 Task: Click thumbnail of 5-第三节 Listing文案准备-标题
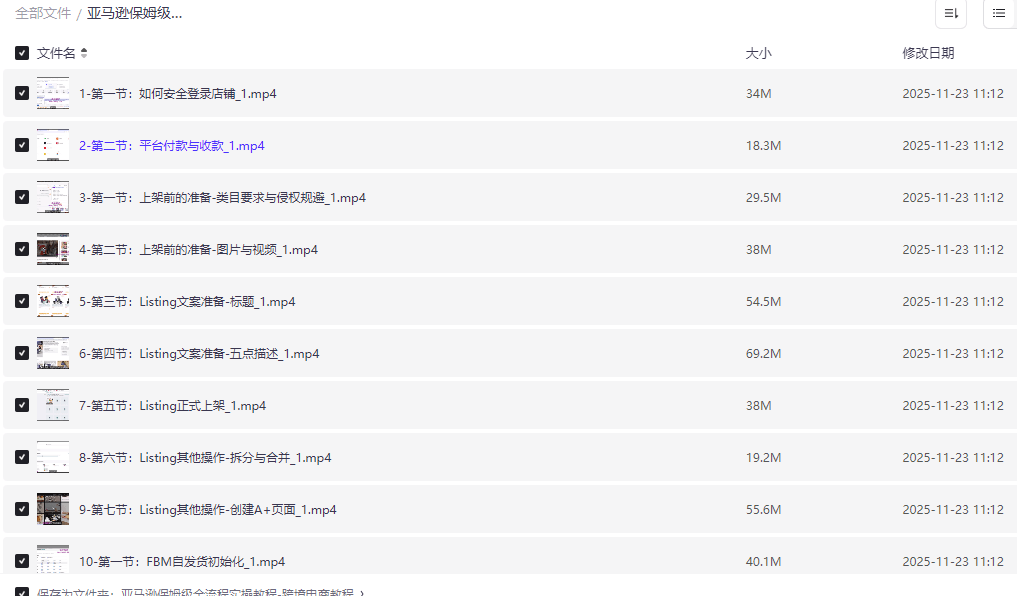[x=53, y=301]
